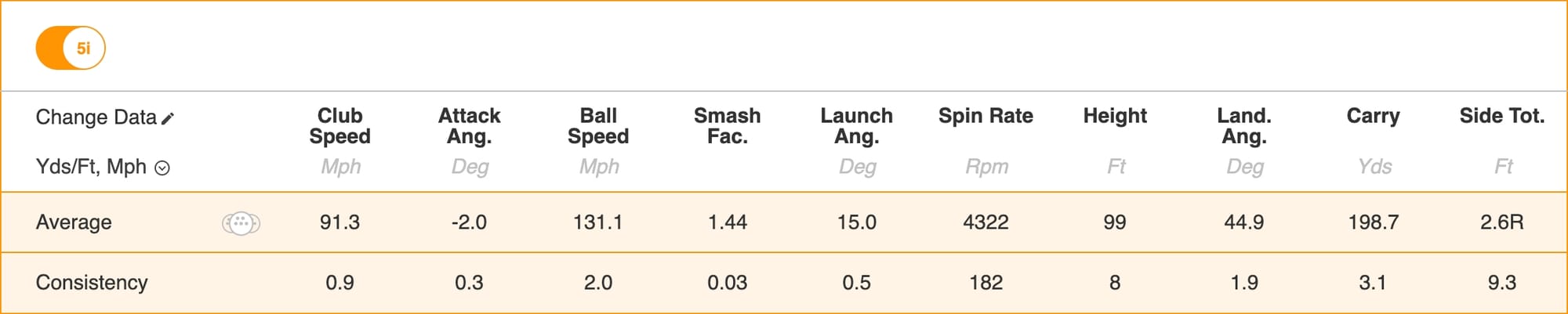This screenshot has width=1568, height=314.
Task: Click the average carry value 198.7
Action: click(x=1373, y=222)
